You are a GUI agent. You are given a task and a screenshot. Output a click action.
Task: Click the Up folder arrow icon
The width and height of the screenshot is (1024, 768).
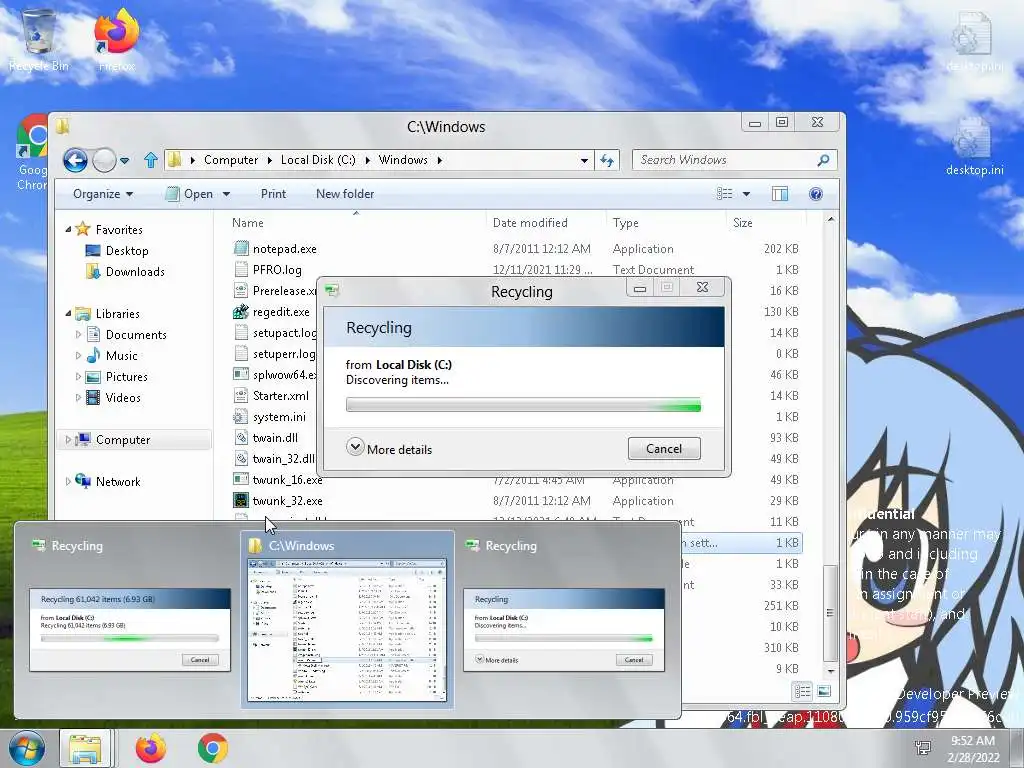click(151, 160)
